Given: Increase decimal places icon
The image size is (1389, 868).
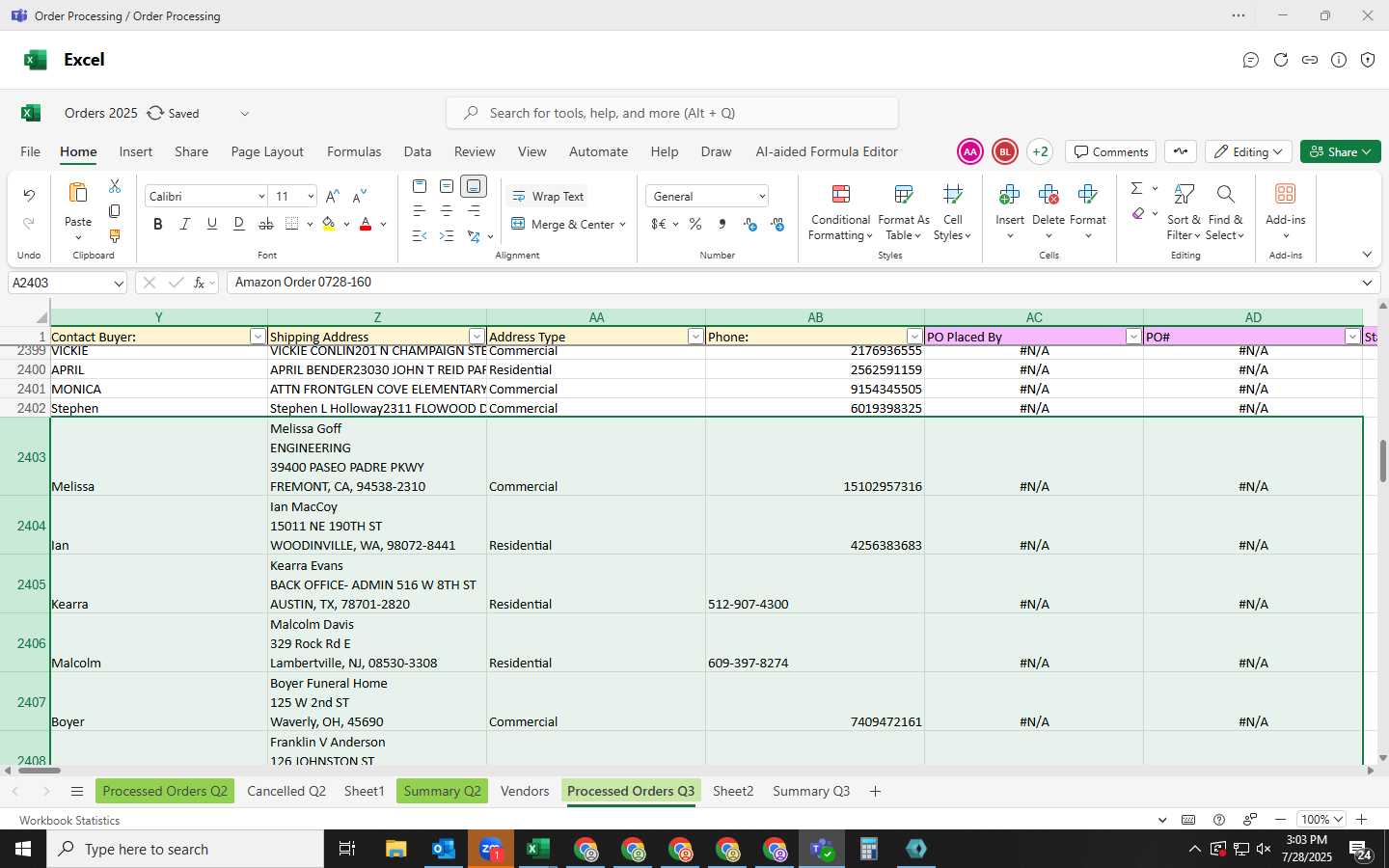Looking at the screenshot, I should [x=750, y=224].
